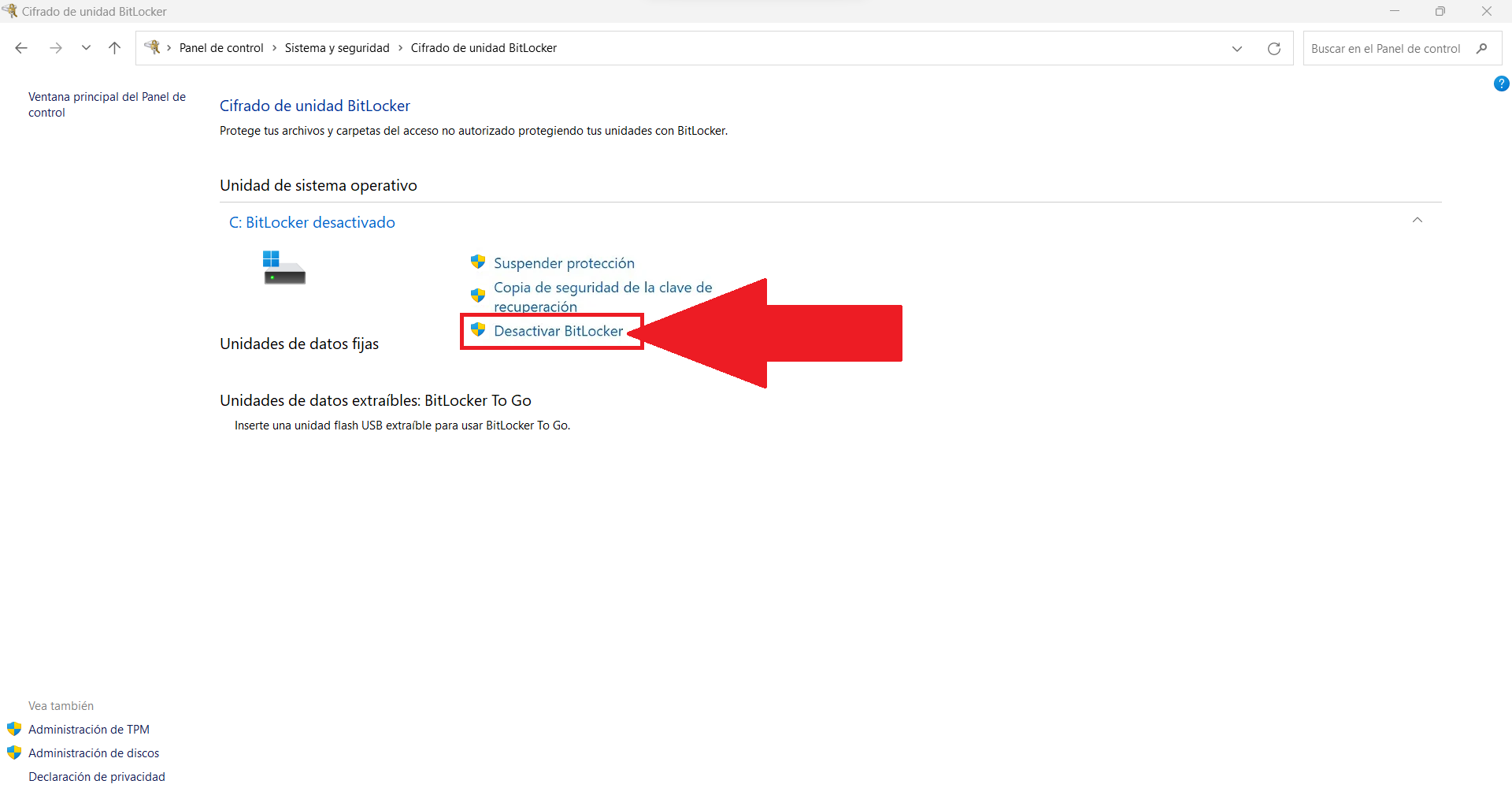Restore down the BitLocker window
This screenshot has width=1512, height=799.
(x=1440, y=11)
